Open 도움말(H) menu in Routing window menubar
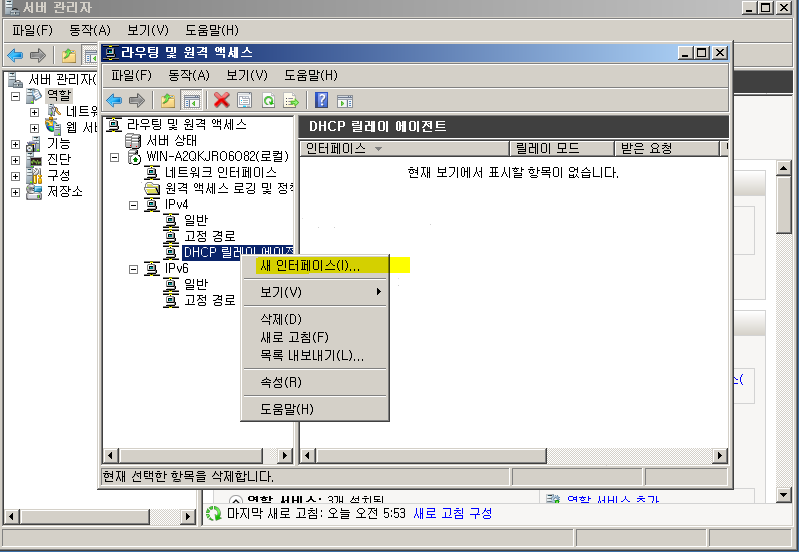This screenshot has height=552, width=799. point(311,75)
